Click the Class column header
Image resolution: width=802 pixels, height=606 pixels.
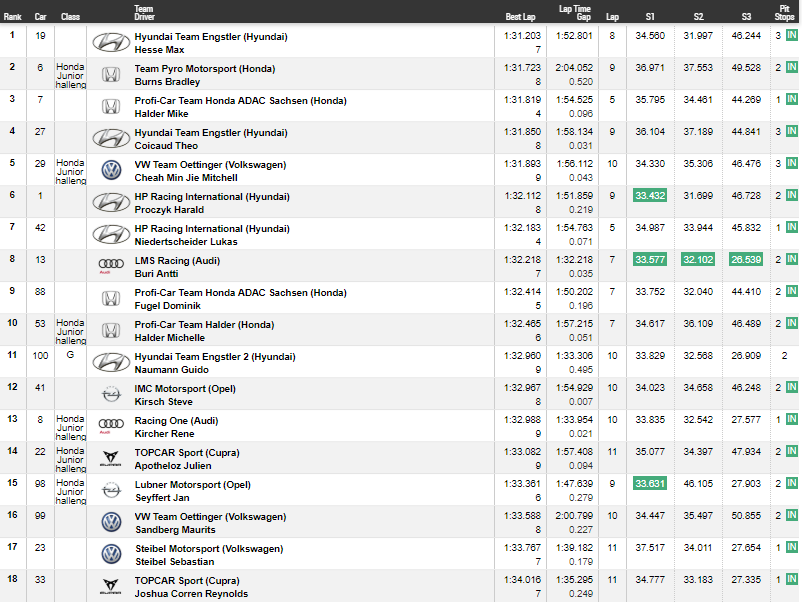70,17
